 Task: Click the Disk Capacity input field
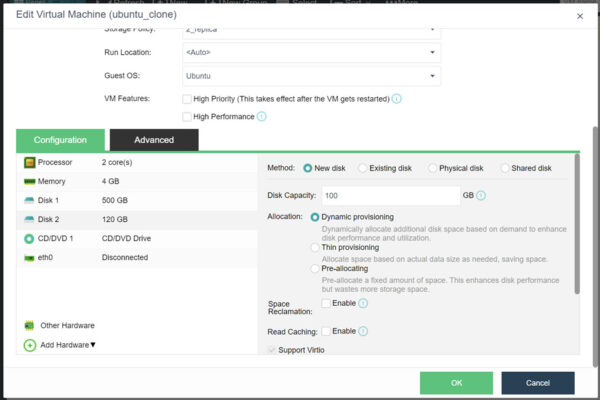click(x=391, y=196)
